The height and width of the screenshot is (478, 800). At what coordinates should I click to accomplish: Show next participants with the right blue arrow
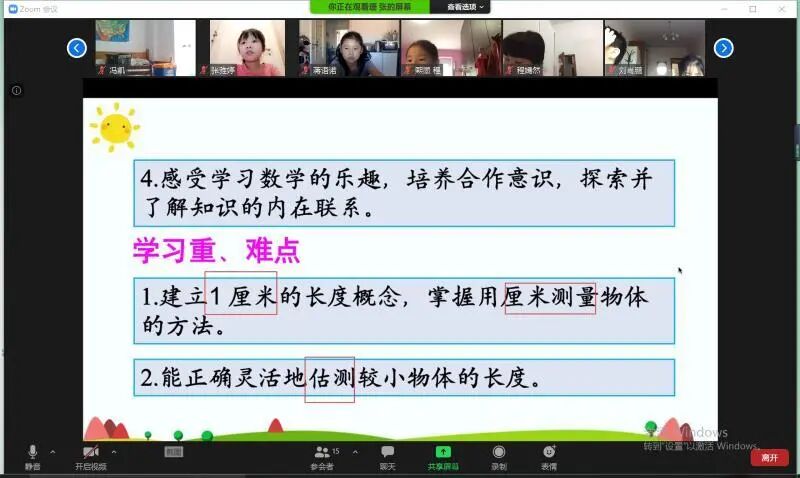coord(723,48)
